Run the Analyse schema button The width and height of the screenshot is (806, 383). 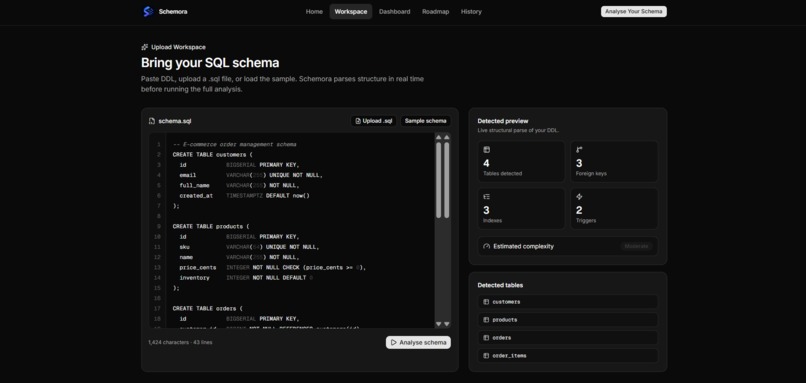tap(418, 342)
